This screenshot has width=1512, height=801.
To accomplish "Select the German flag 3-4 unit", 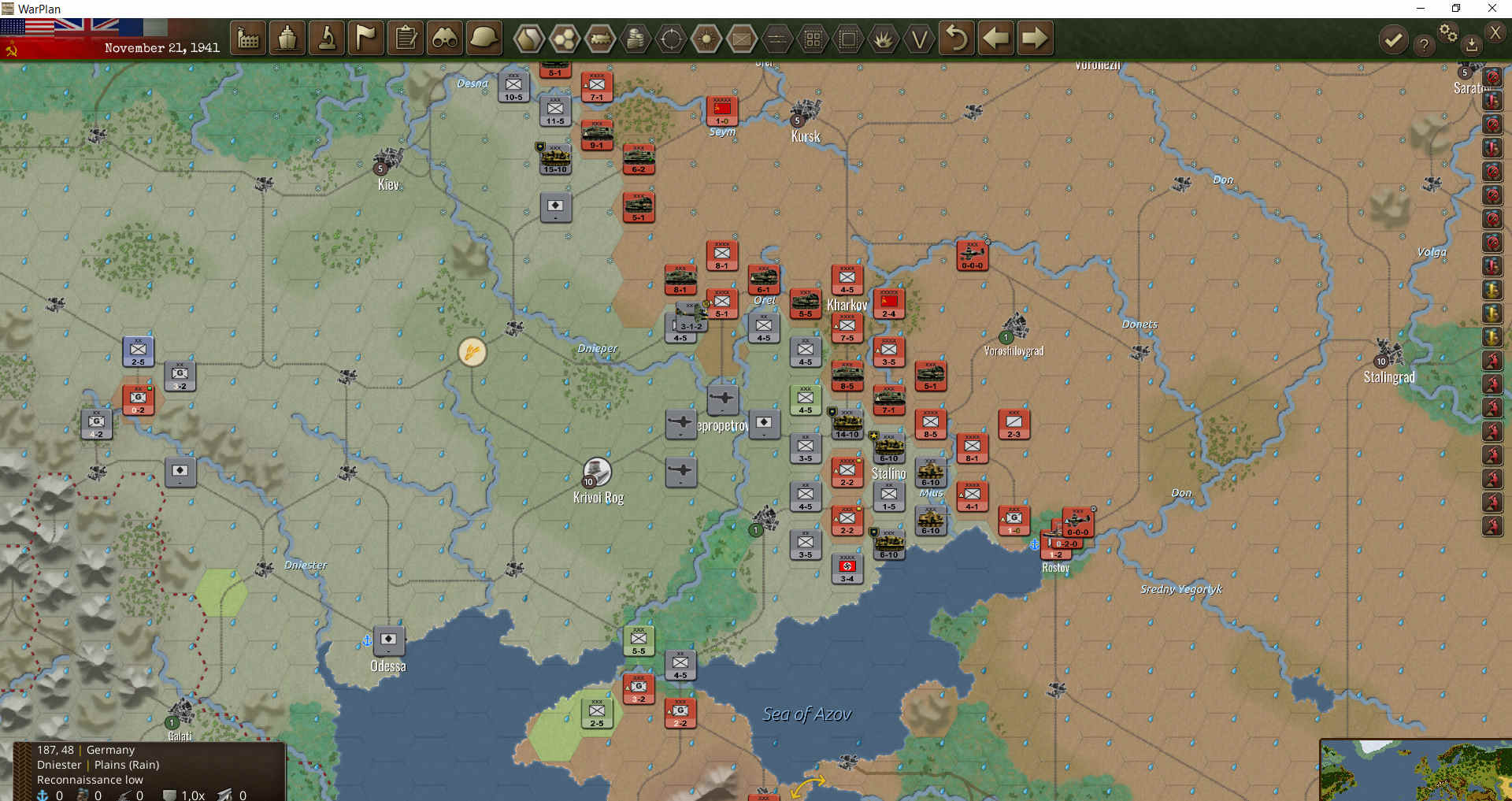I will tap(847, 569).
